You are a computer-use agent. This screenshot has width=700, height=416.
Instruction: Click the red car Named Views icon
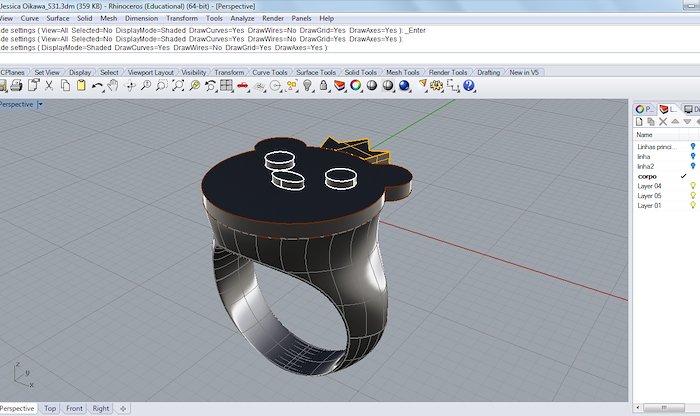coord(242,86)
